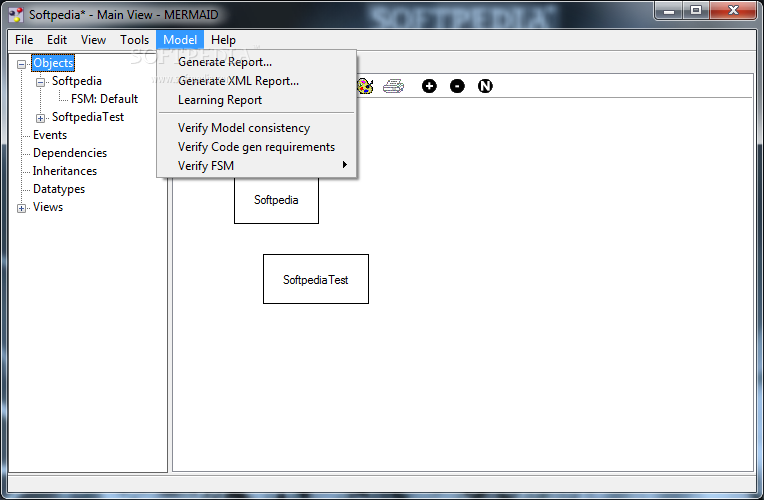Open the Tools menu
Viewport: 764px width, 500px height.
pos(134,40)
